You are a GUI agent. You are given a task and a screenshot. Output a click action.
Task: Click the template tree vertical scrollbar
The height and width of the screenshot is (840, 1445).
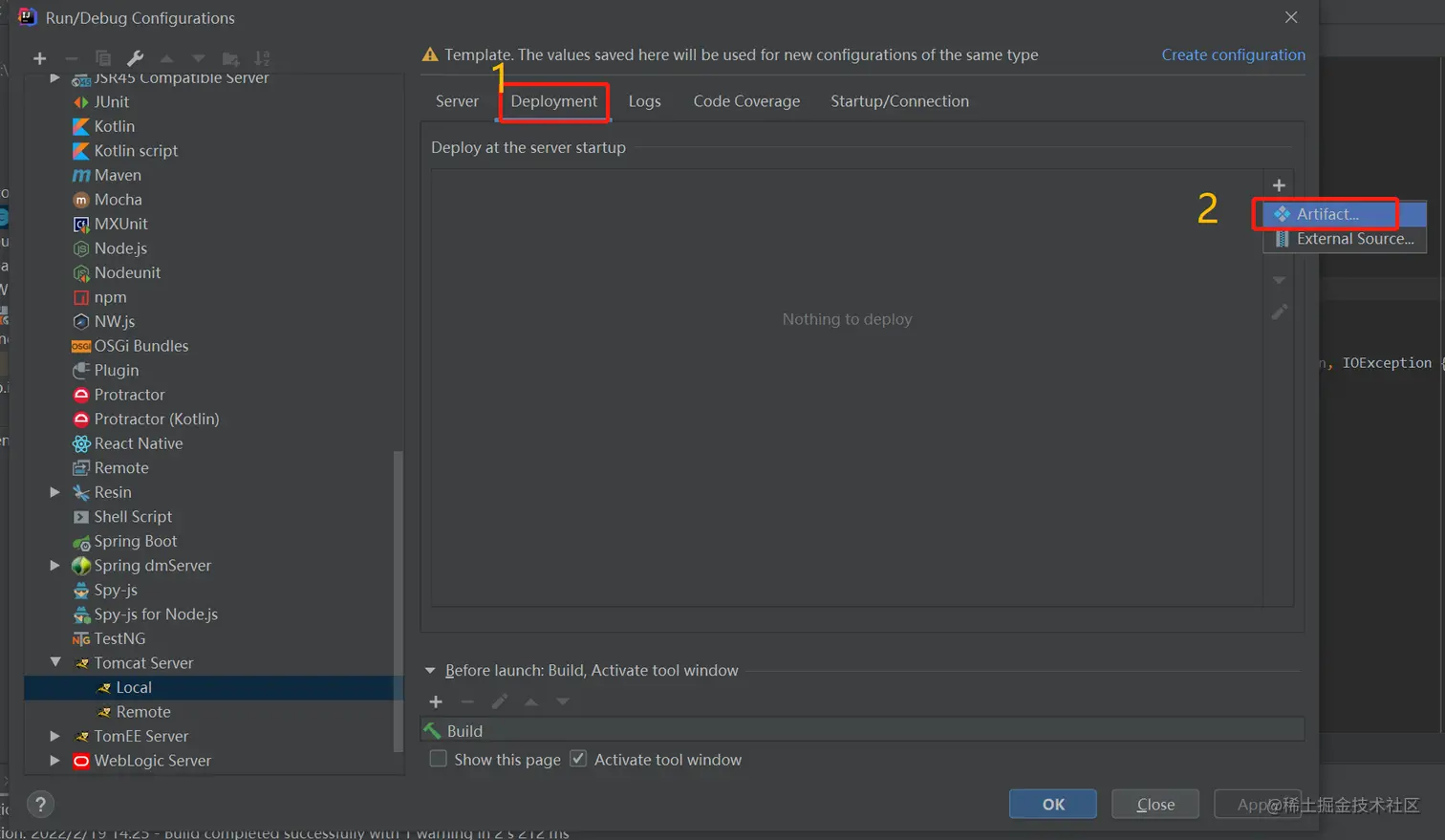tap(398, 602)
